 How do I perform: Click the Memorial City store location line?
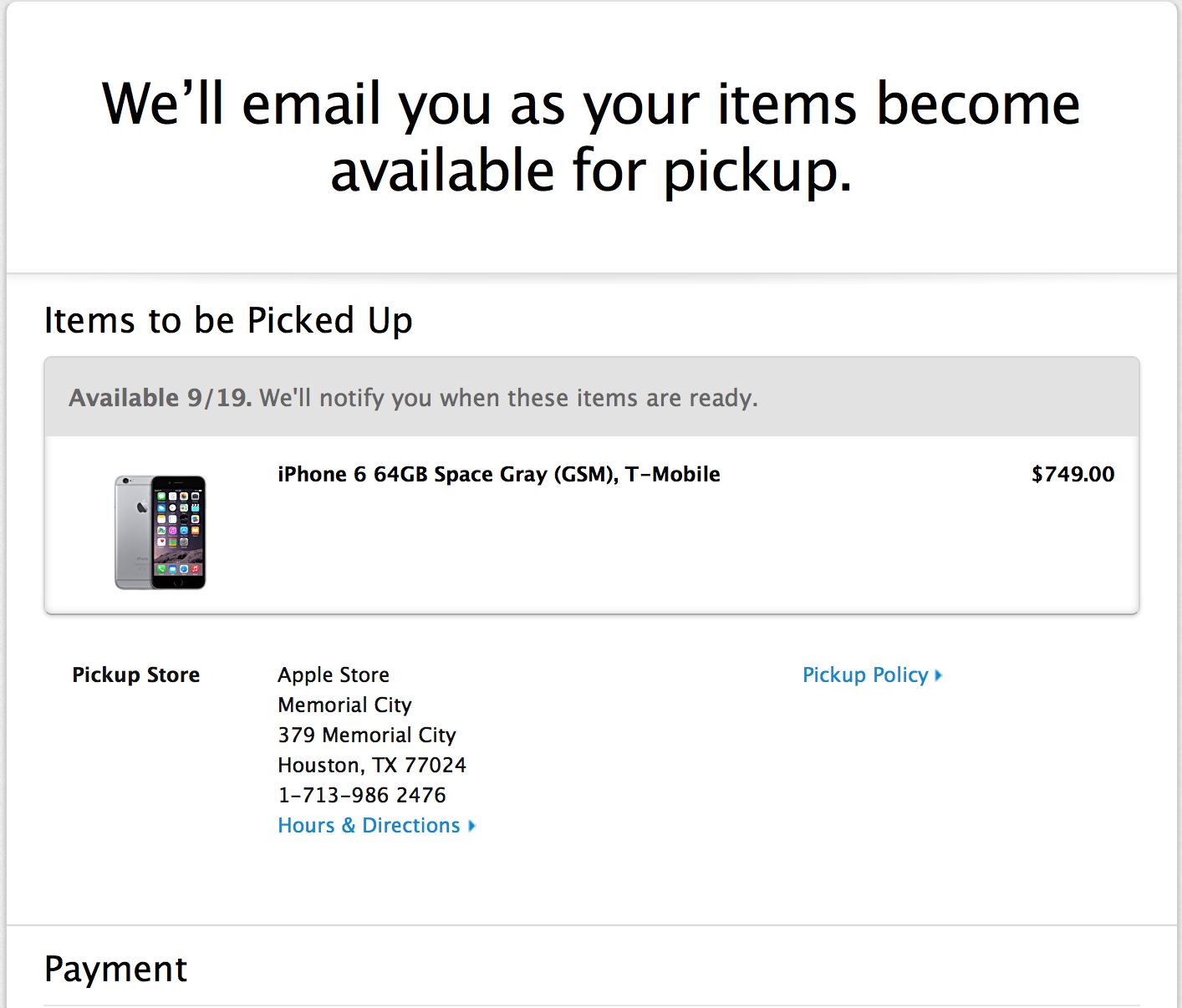click(344, 705)
